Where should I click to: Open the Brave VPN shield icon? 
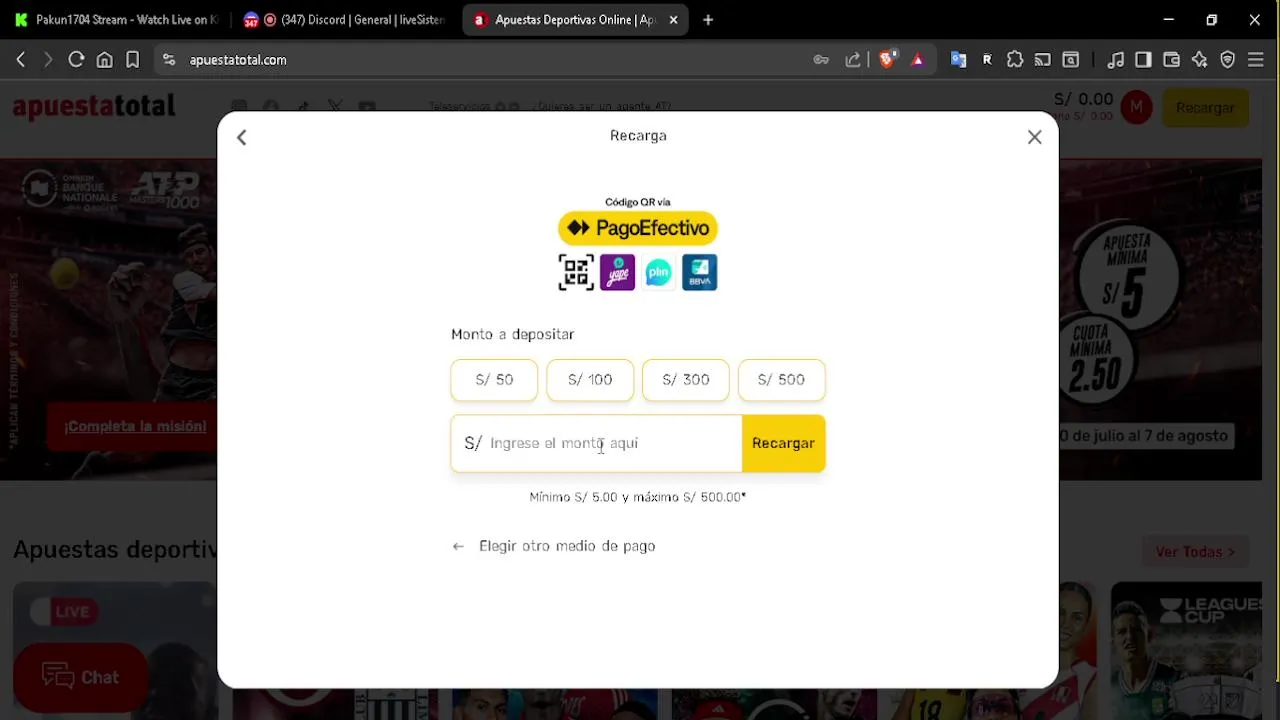pyautogui.click(x=1228, y=60)
